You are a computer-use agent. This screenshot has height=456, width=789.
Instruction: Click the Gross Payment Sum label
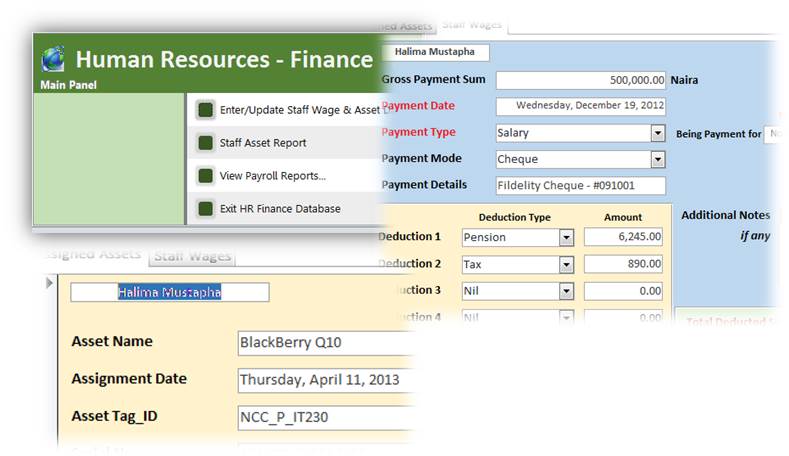[x=433, y=80]
